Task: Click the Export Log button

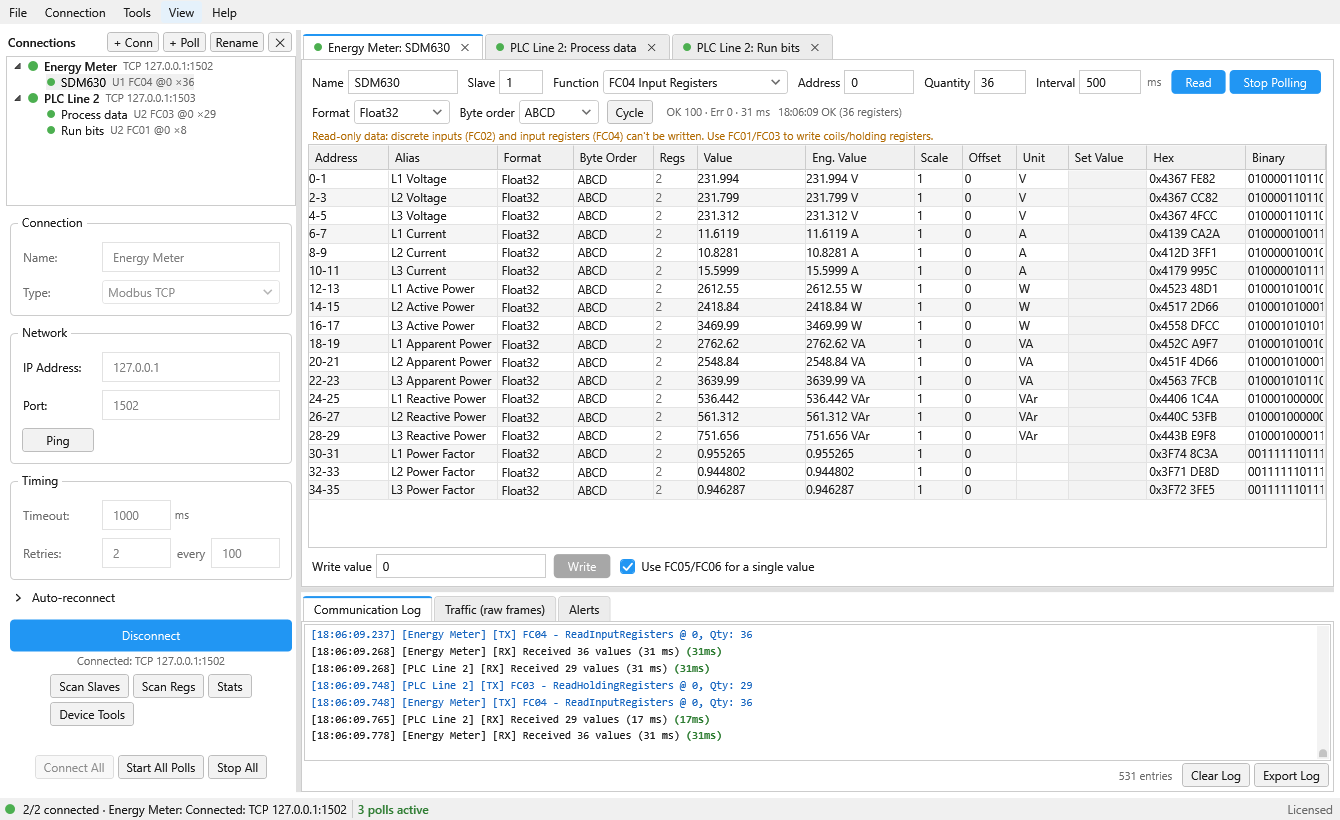Action: 1291,775
